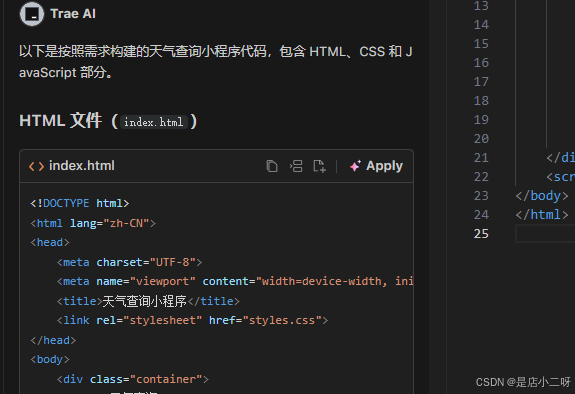Copy the index.html code block
Image resolution: width=575 pixels, height=394 pixels.
[x=272, y=166]
